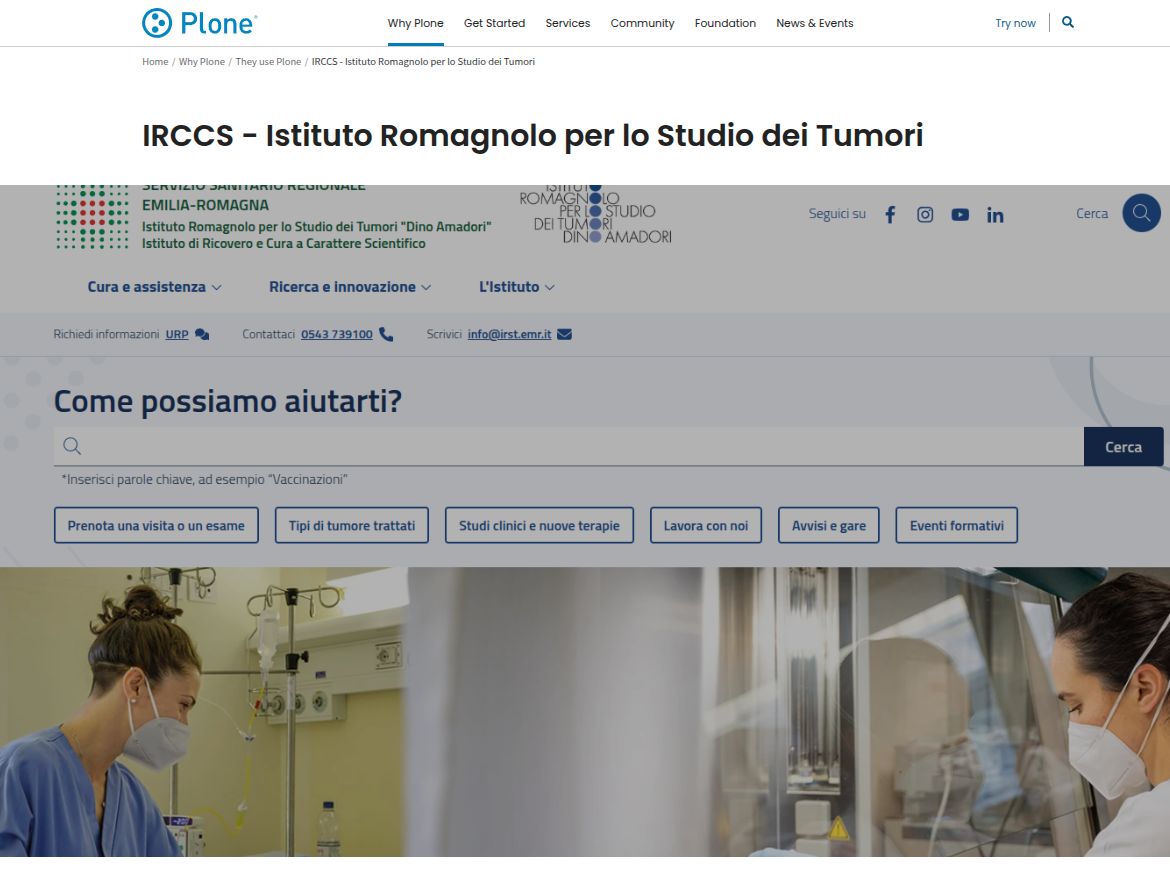Open the Community menu item
1170x888 pixels.
point(642,23)
